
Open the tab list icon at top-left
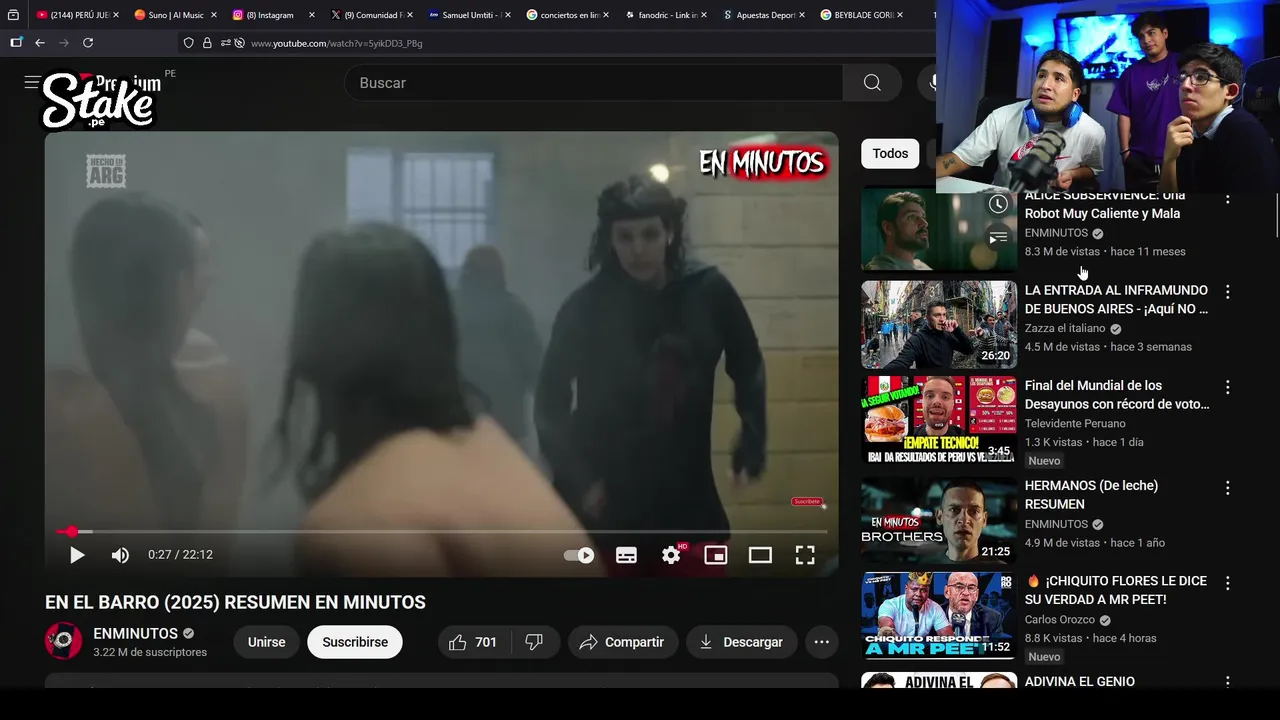click(13, 15)
